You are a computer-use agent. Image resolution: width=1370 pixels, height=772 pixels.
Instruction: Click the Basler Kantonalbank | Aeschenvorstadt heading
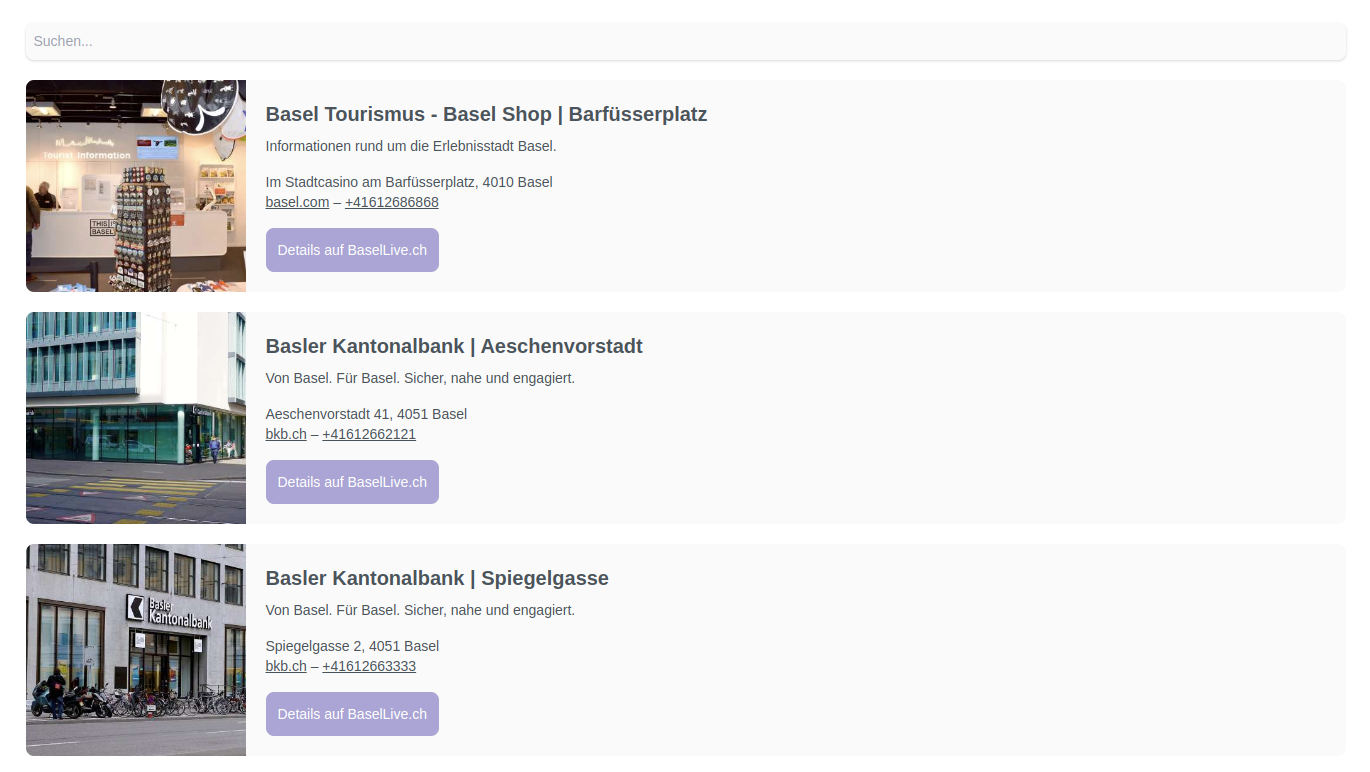tap(454, 346)
